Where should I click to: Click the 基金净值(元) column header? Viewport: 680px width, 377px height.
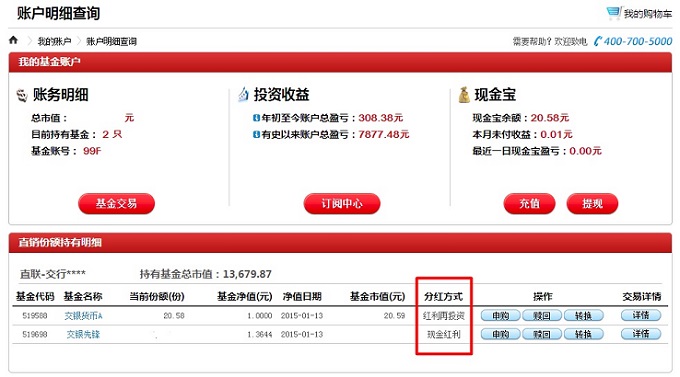[x=245, y=297]
